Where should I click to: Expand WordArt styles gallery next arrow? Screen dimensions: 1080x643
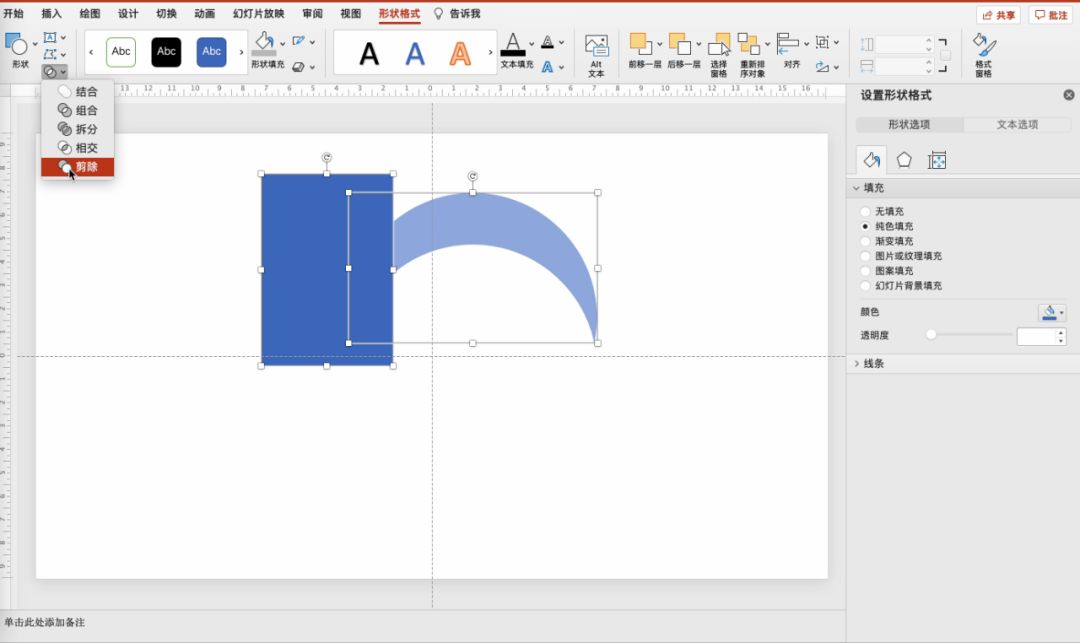[x=490, y=52]
